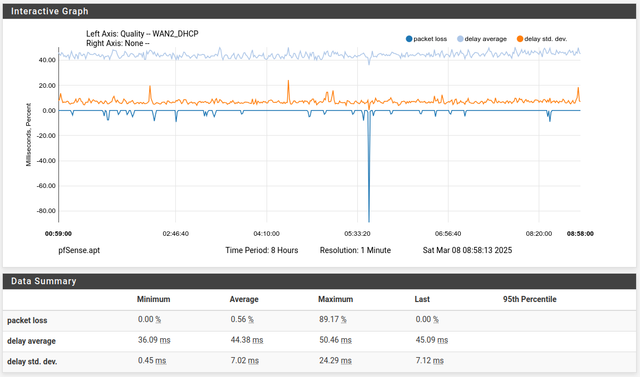Screen dimensions: 640x377
Task: Click the 20.00 y-axis tick label
Action: pyautogui.click(x=47, y=86)
